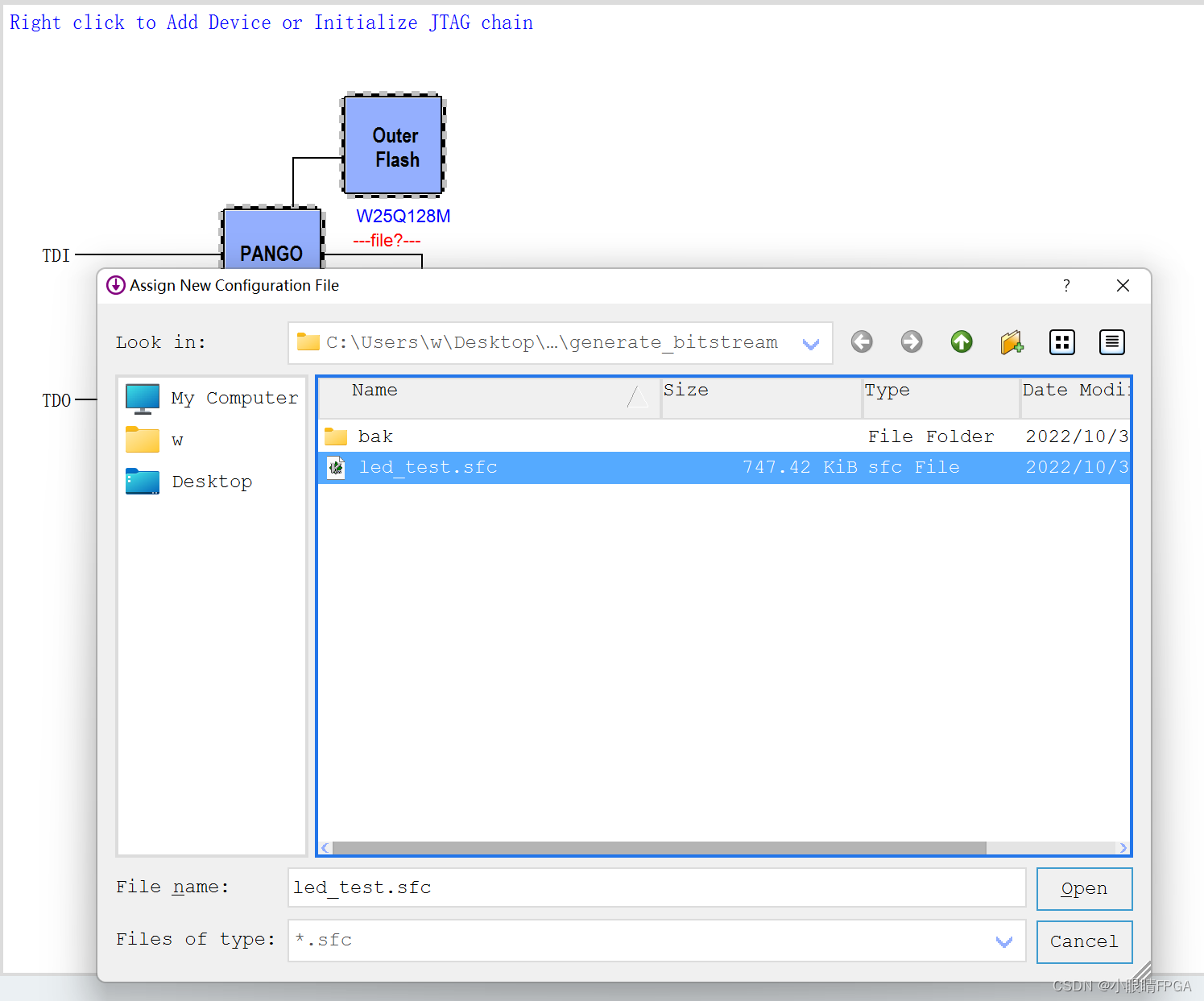Click the Outer Flash device block
1204x1001 pixels.
point(394,146)
